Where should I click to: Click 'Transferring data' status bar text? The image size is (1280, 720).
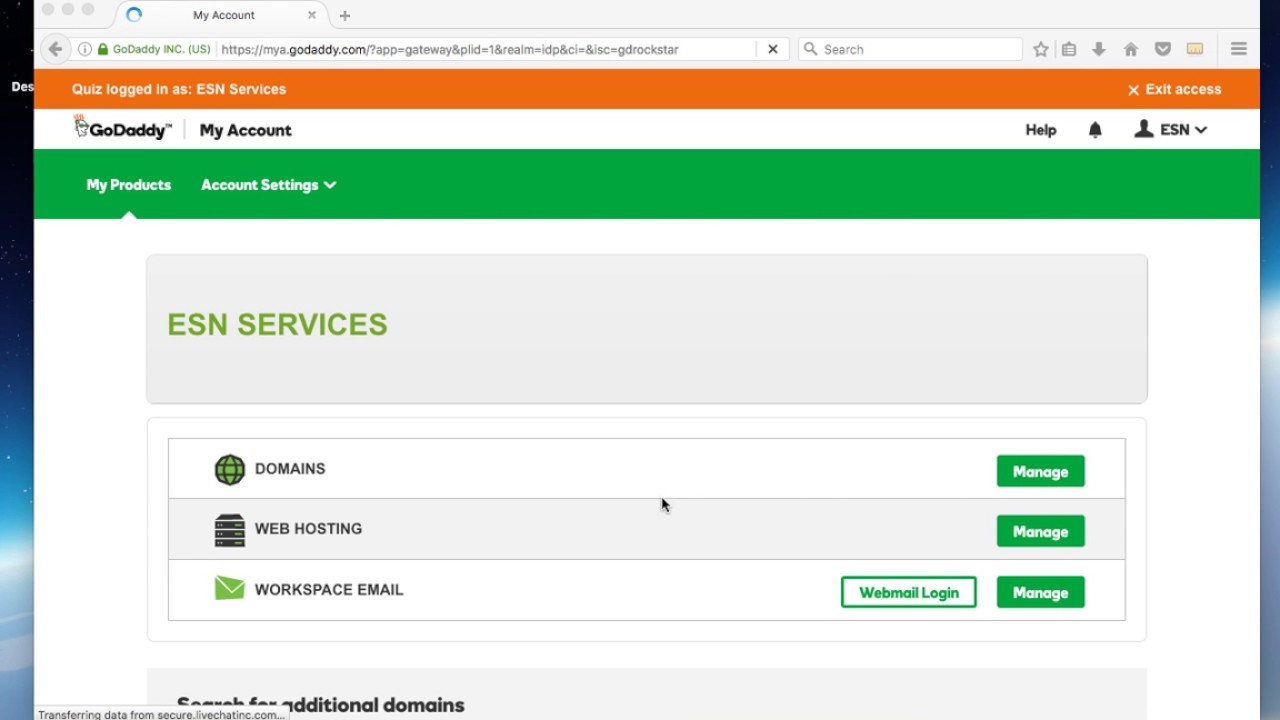[161, 714]
